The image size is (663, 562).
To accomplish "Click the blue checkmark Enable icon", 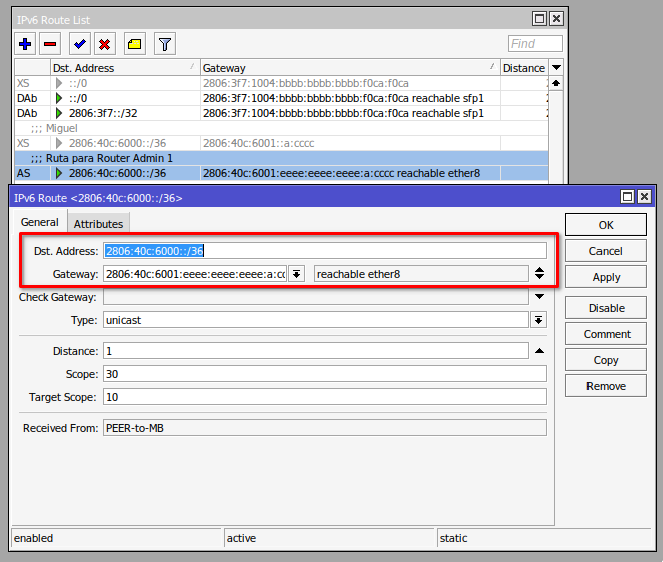I will (x=80, y=44).
